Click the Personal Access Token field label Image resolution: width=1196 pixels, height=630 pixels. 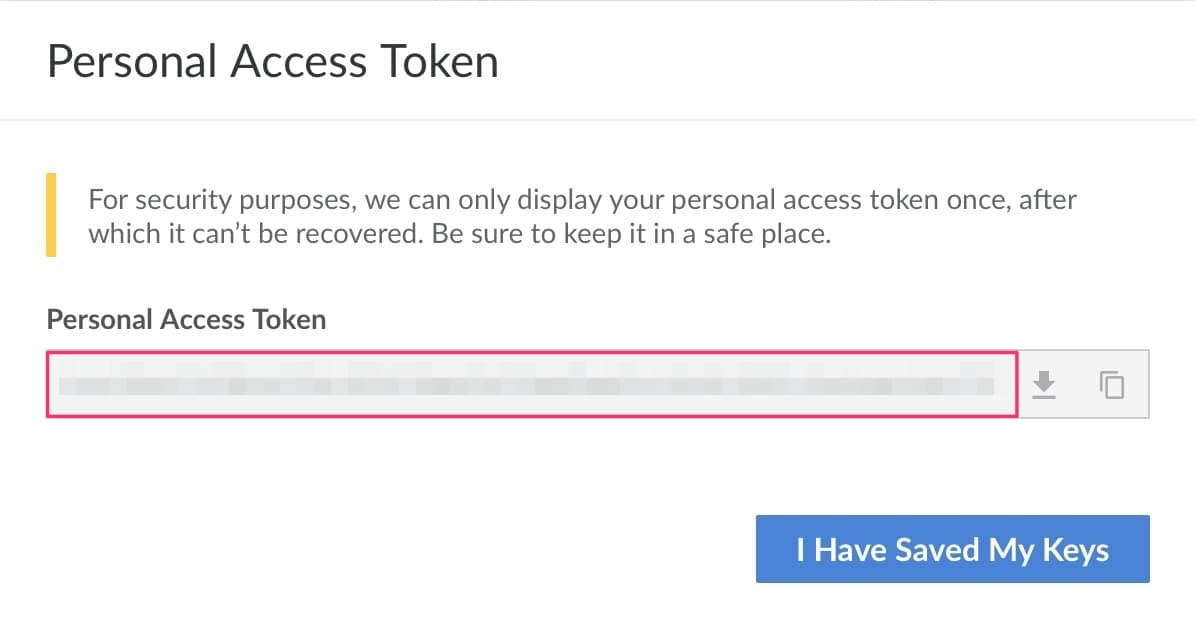[185, 319]
